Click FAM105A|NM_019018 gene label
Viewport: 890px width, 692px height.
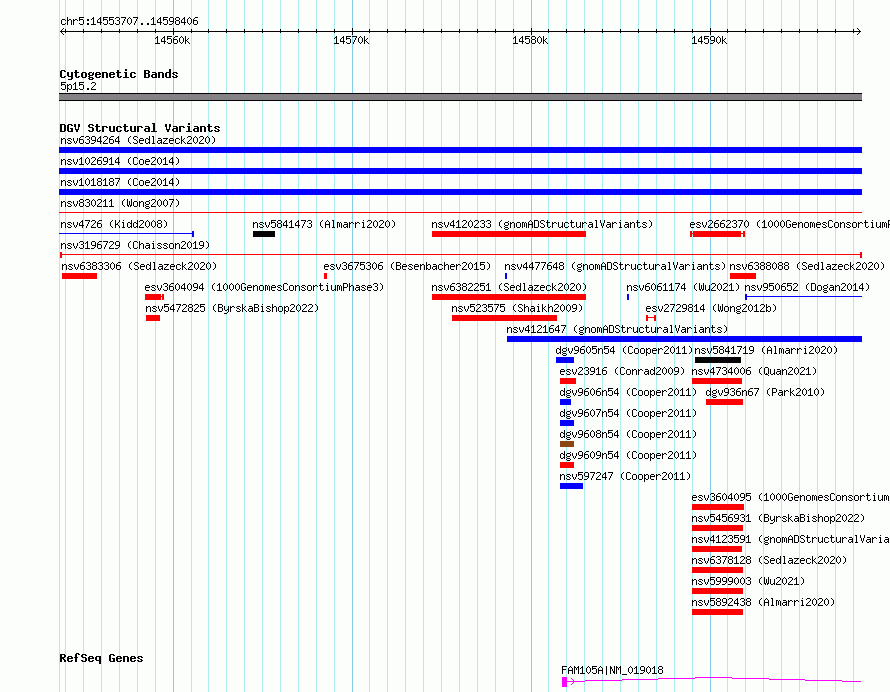612,670
